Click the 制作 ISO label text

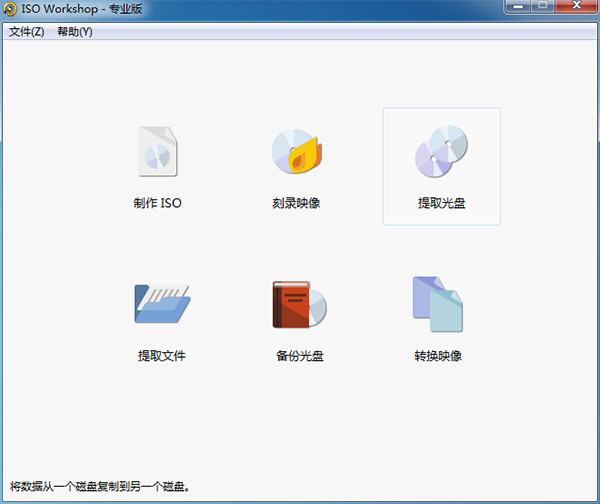click(157, 203)
